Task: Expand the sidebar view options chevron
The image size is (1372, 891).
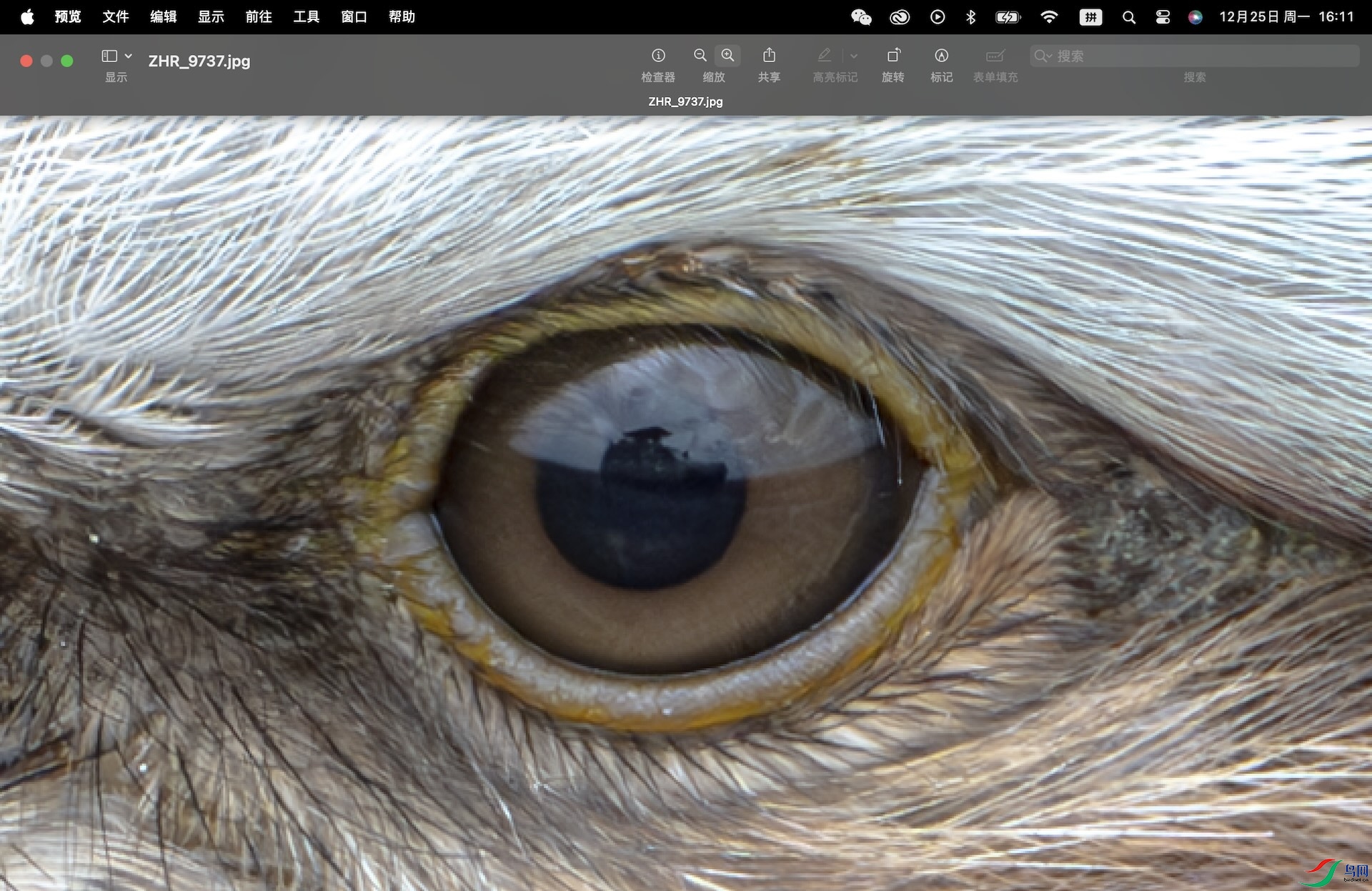Action: click(x=129, y=56)
